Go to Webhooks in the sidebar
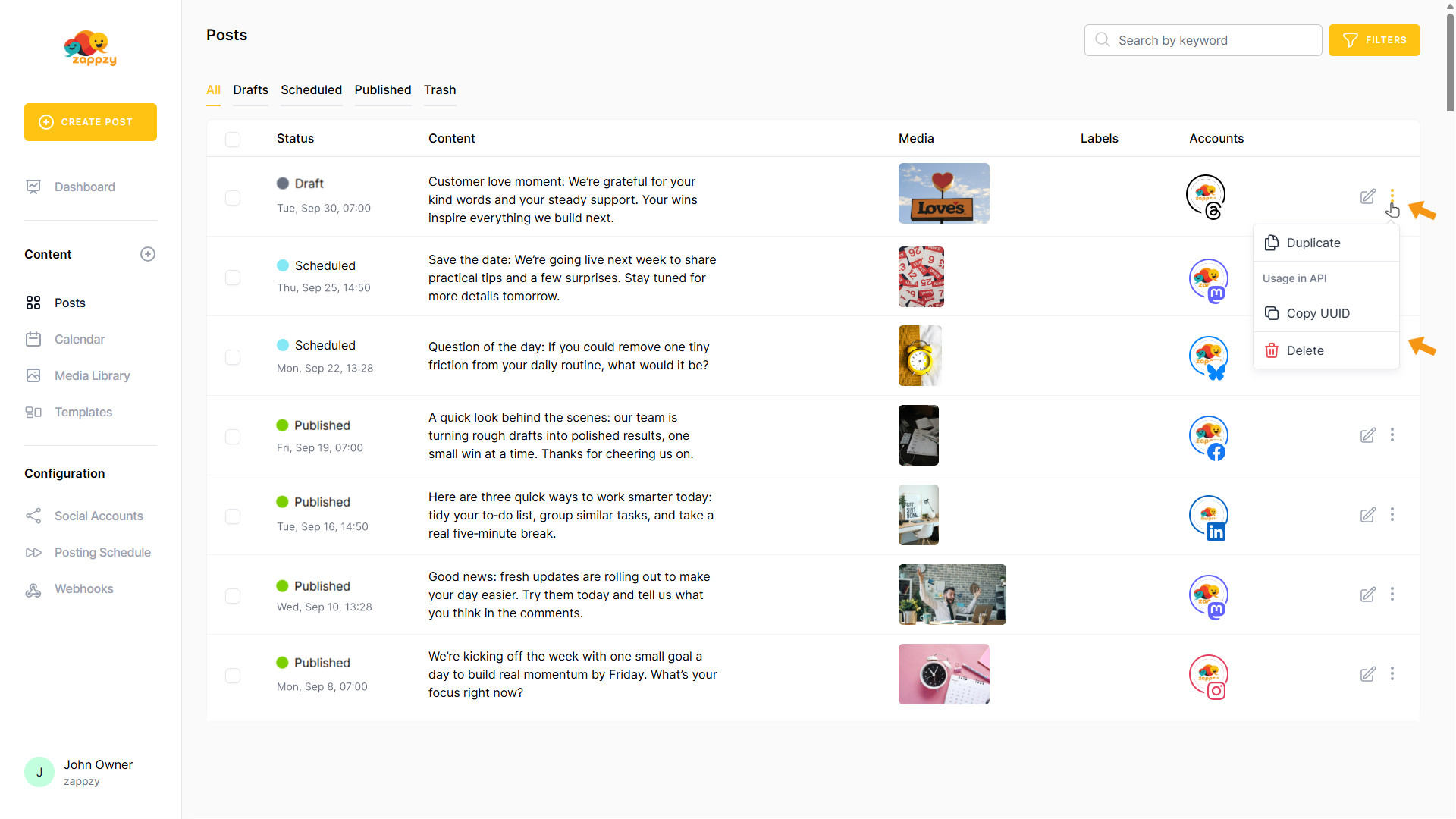1456x819 pixels. [83, 588]
